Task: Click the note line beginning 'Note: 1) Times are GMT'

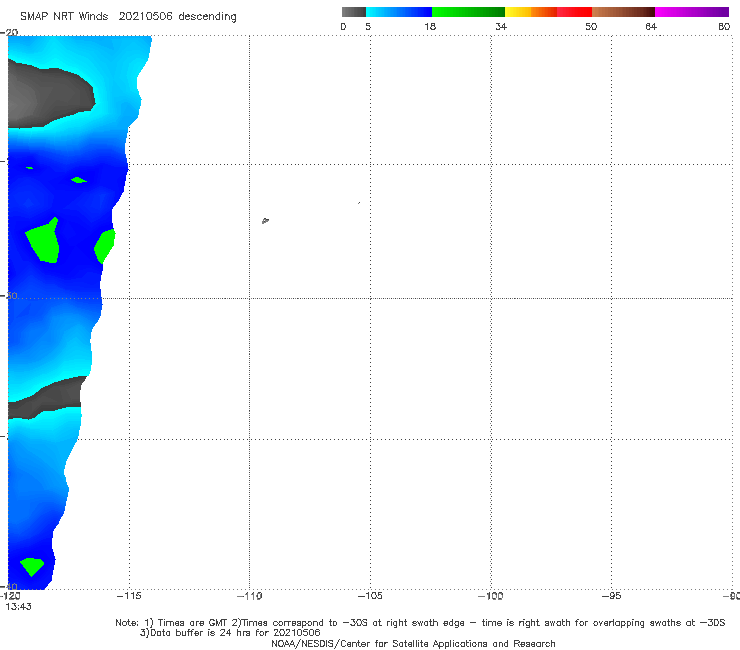Action: 420,623
